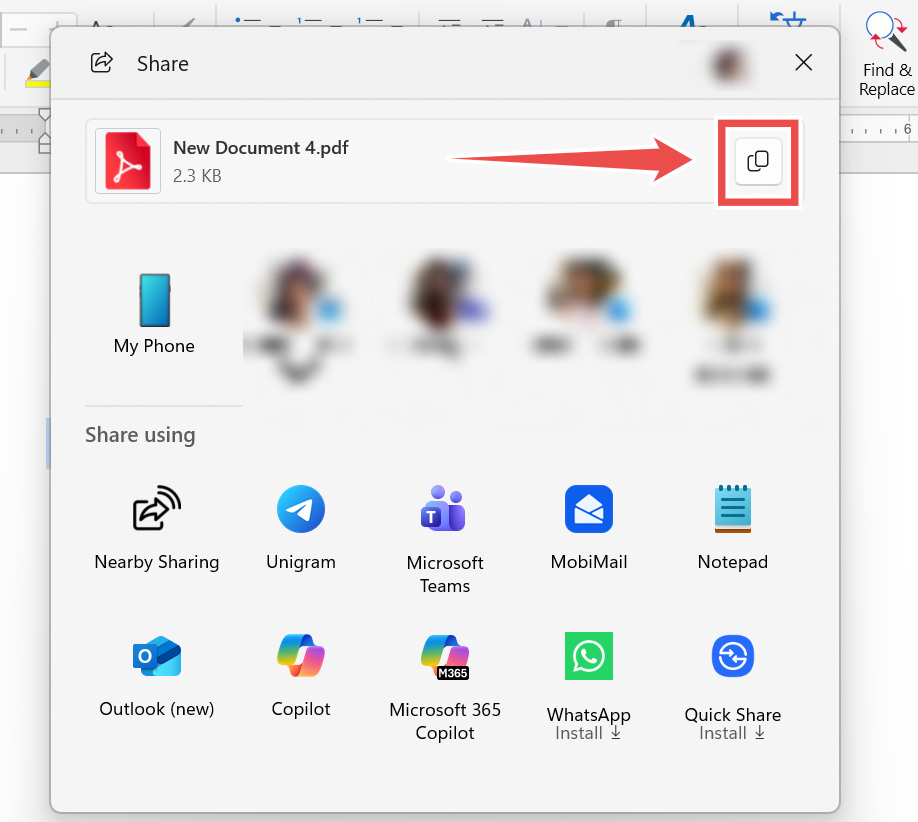Share using Unigram
Viewport: 918px width, 822px height.
click(301, 528)
